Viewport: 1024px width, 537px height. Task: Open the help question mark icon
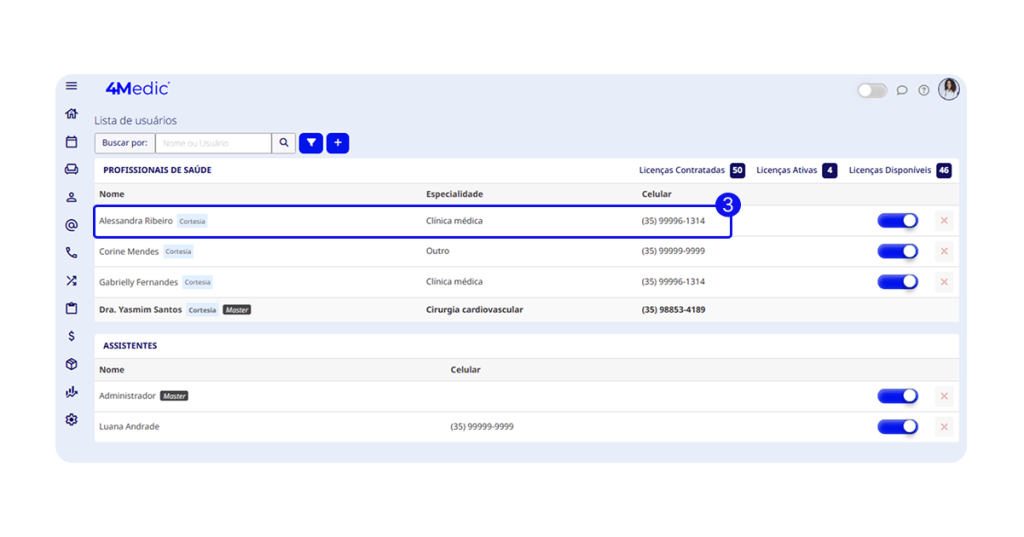pyautogui.click(x=924, y=90)
